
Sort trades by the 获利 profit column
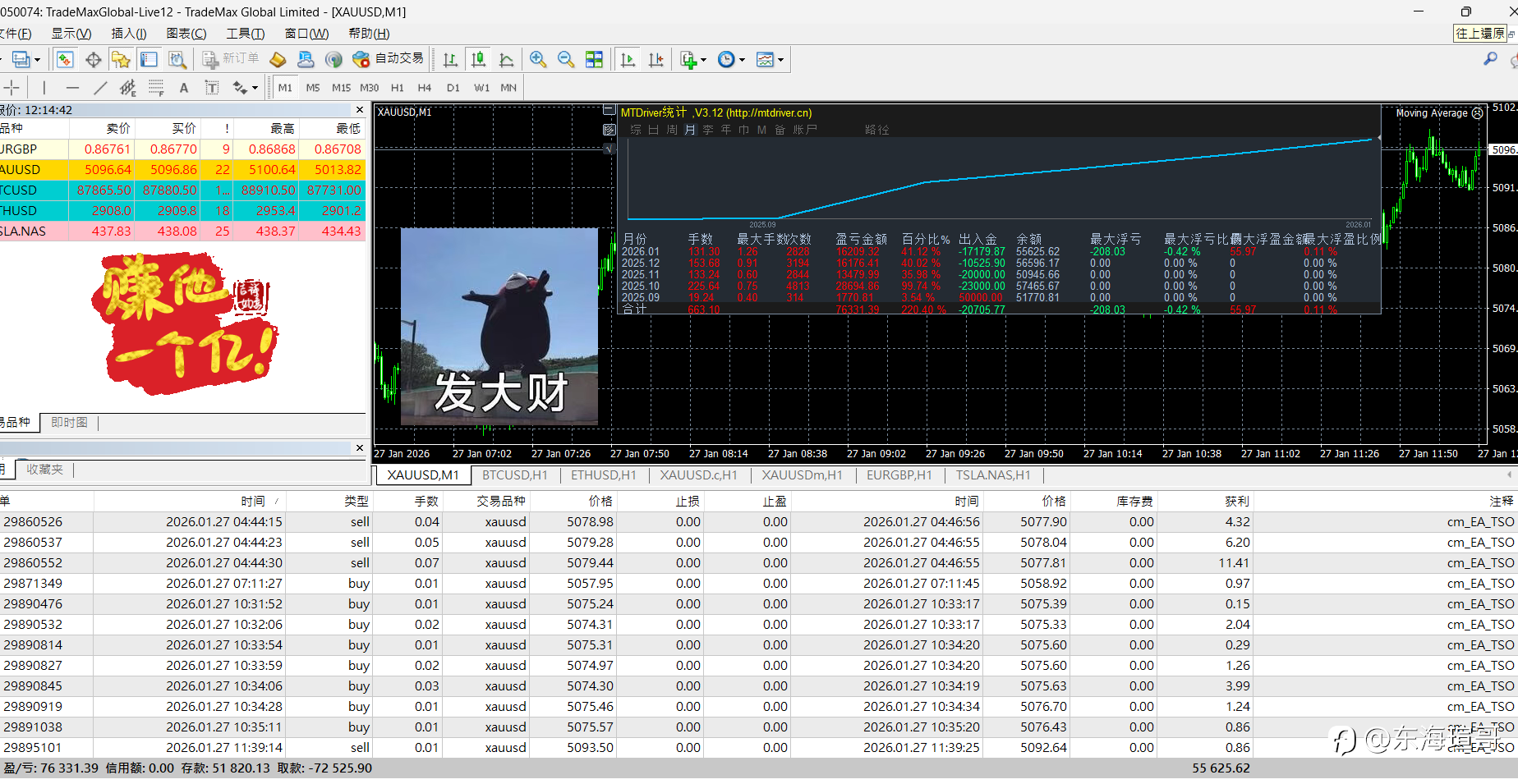(1236, 501)
